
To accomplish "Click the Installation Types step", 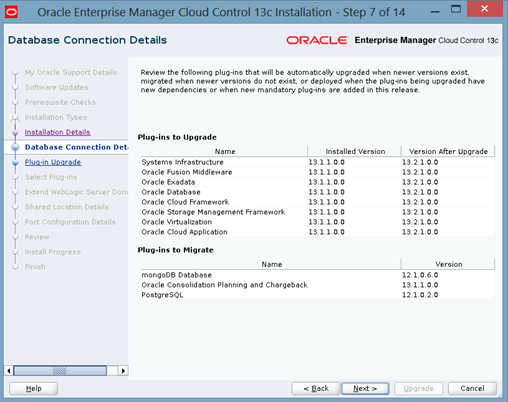I will 56,117.
